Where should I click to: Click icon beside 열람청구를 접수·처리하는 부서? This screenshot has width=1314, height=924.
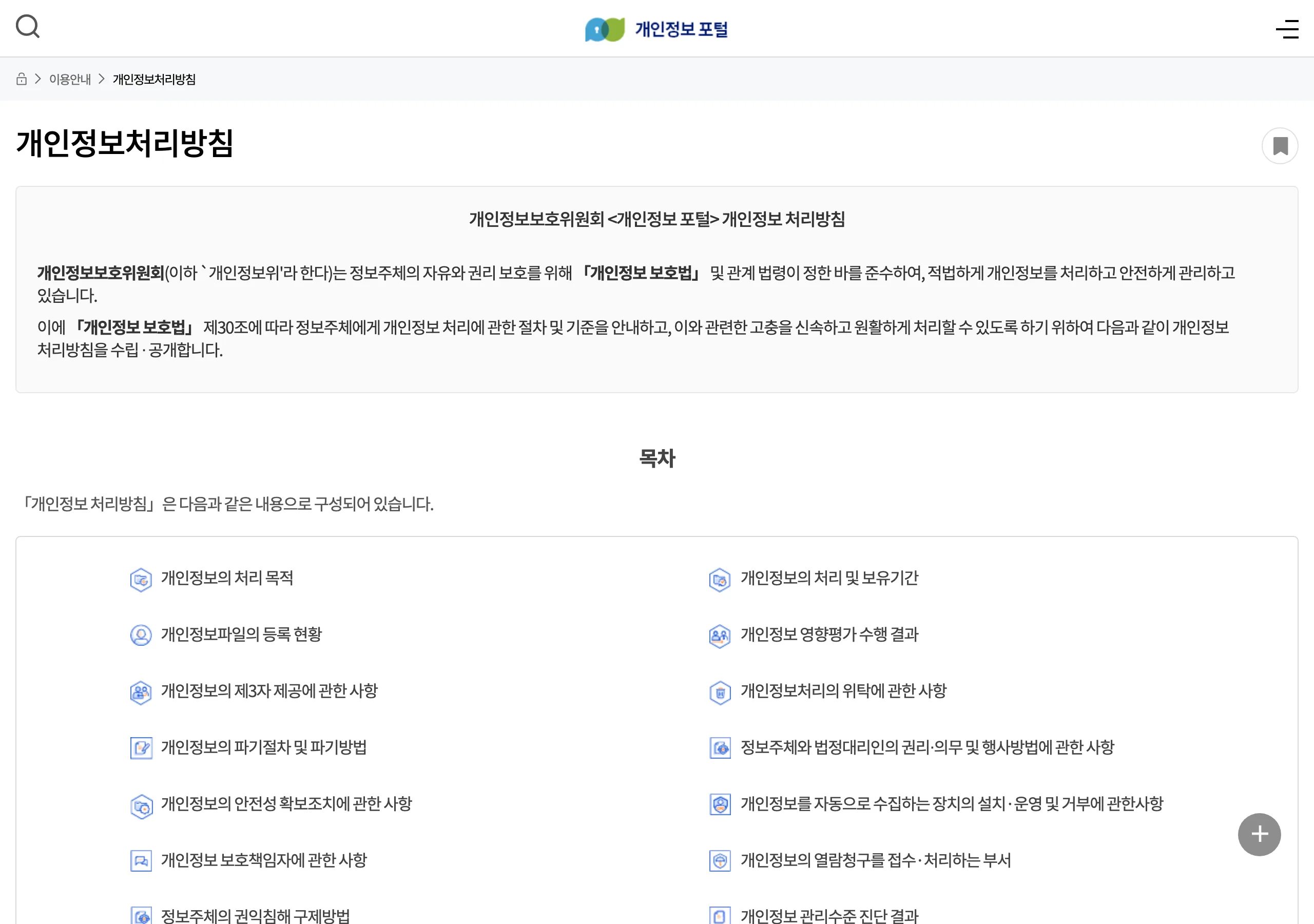point(720,861)
